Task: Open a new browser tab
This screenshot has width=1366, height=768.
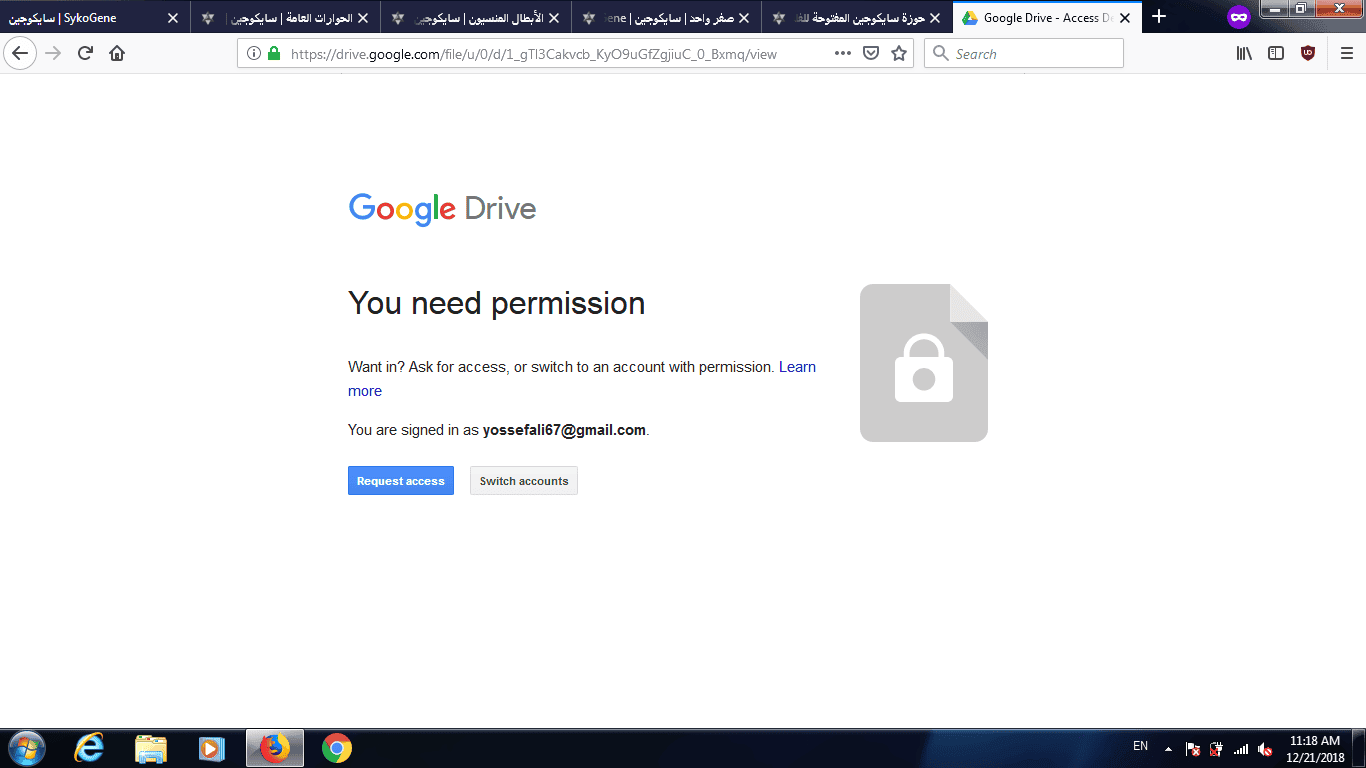Action: 1159,17
